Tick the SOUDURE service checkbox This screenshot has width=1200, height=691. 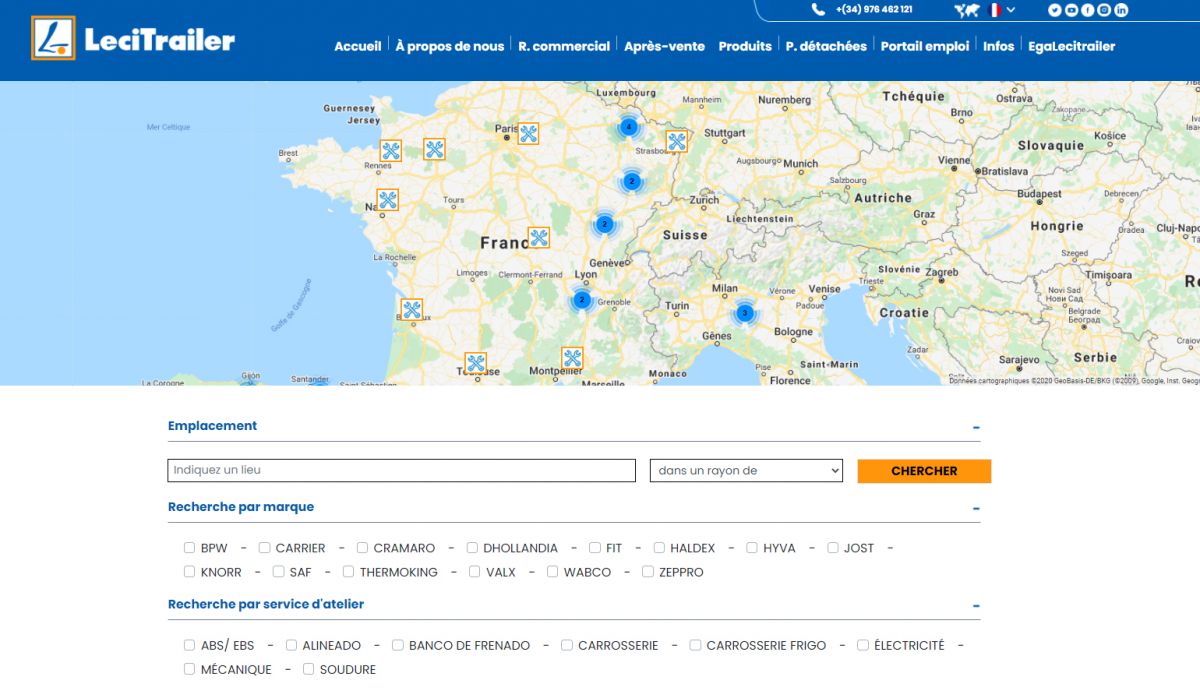[x=308, y=669]
